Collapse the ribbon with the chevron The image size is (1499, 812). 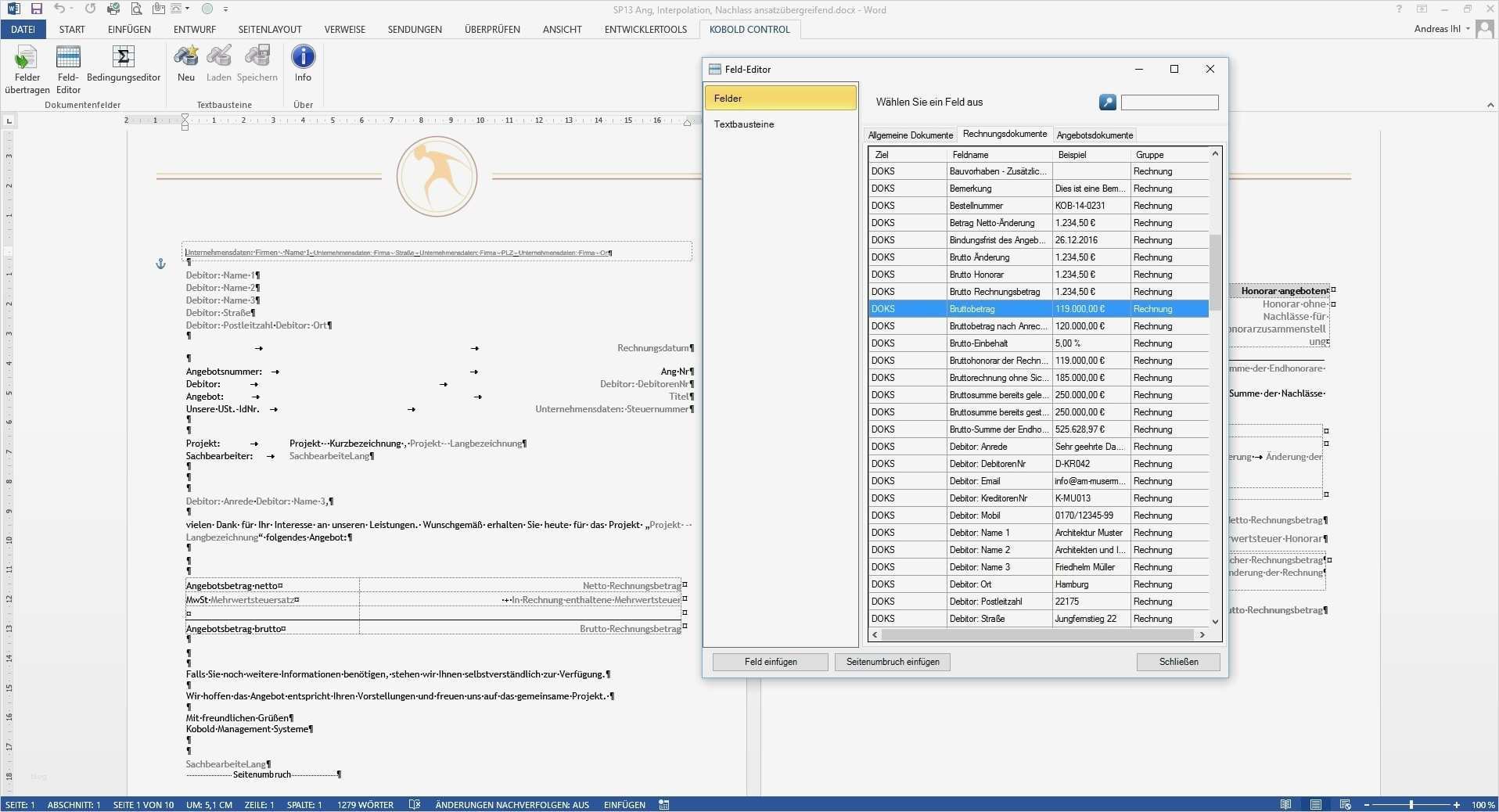tap(1490, 105)
